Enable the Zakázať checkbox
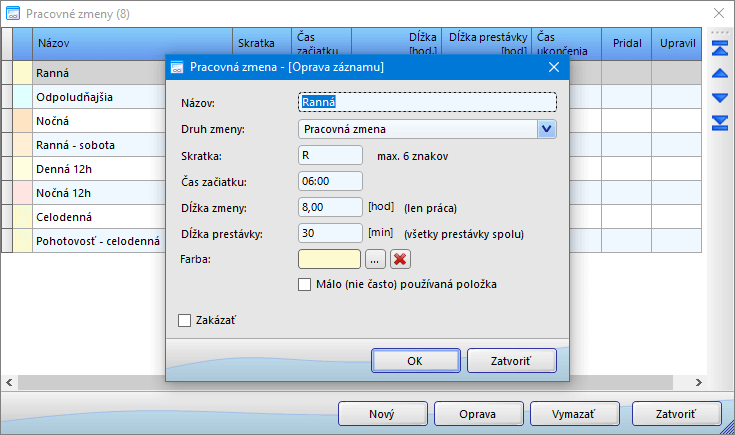This screenshot has width=735, height=435. (184, 321)
